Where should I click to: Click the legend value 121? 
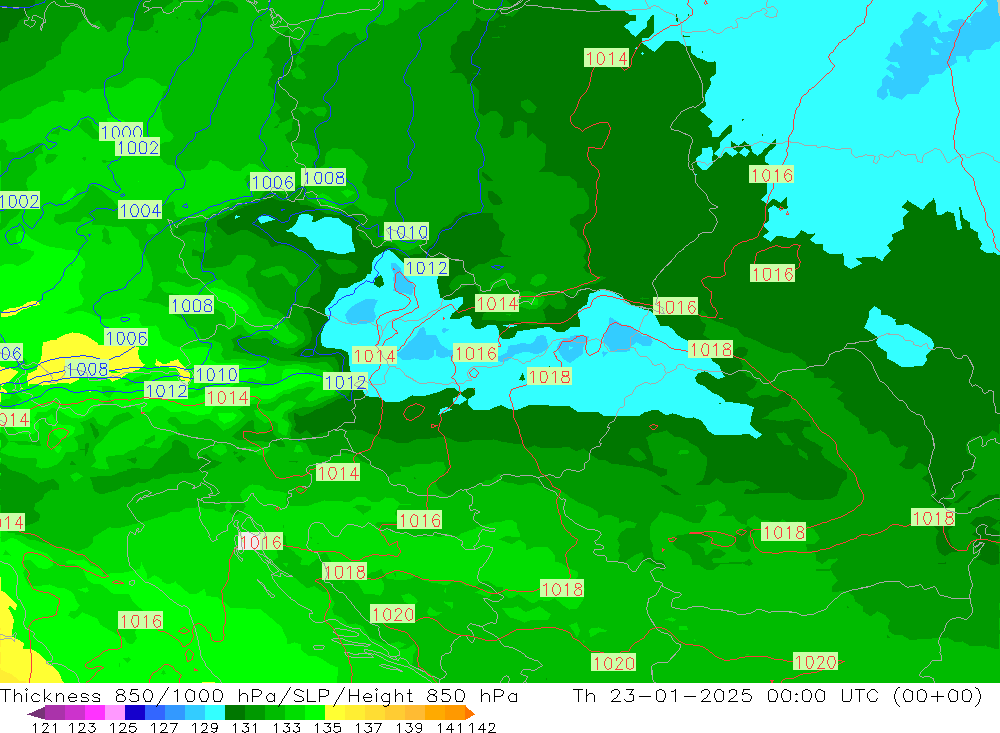[45, 727]
